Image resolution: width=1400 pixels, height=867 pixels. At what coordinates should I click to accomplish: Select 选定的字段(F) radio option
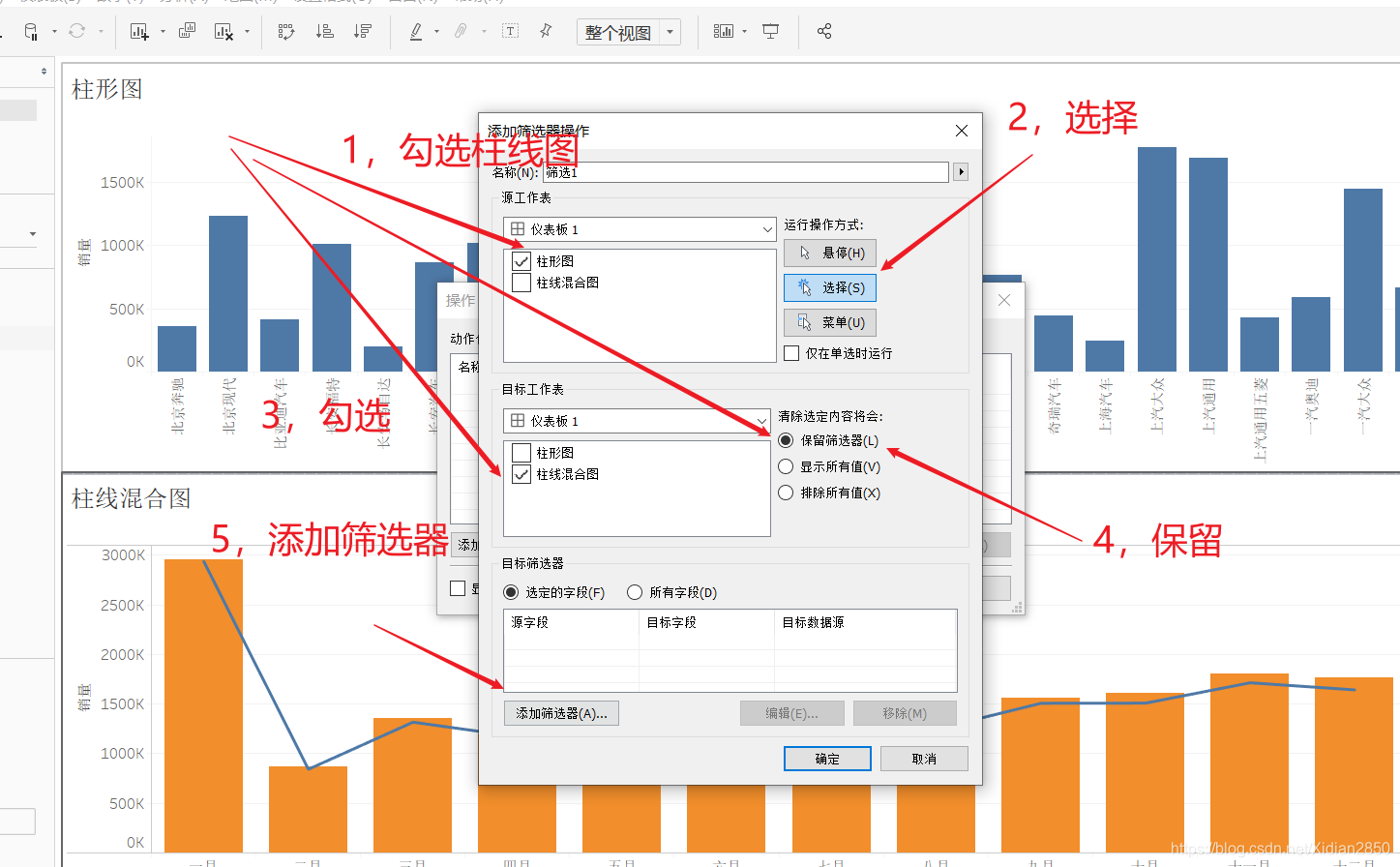click(511, 592)
